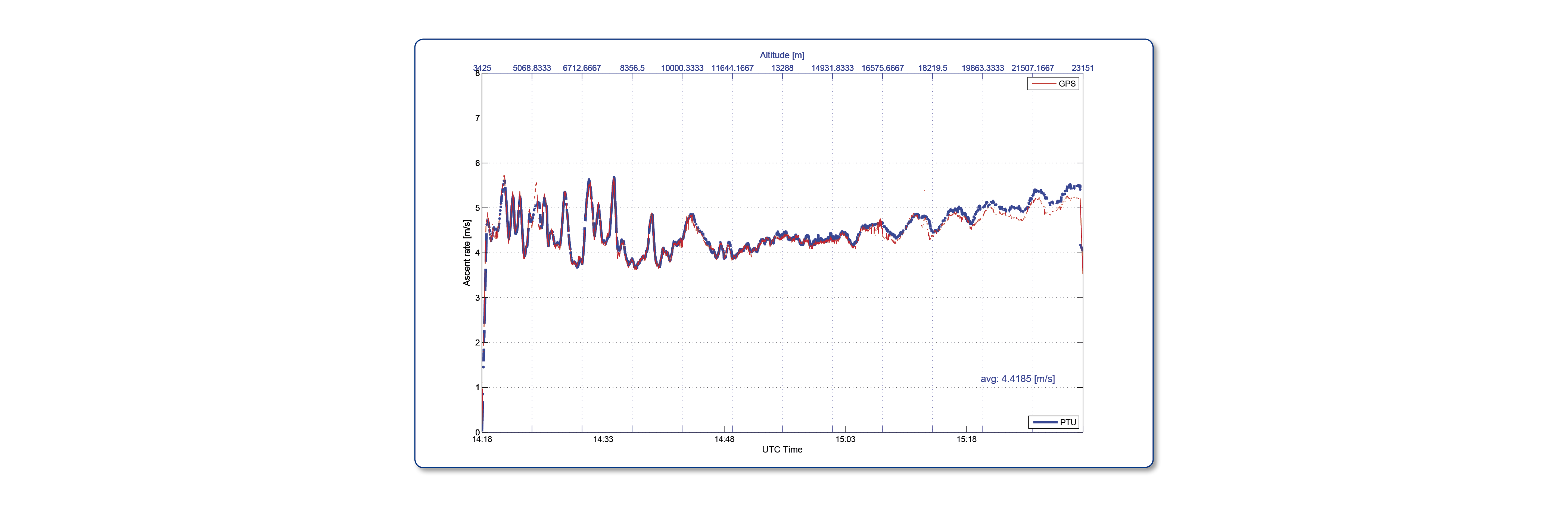Click the 10000.3333 altitude tick label

pos(682,68)
